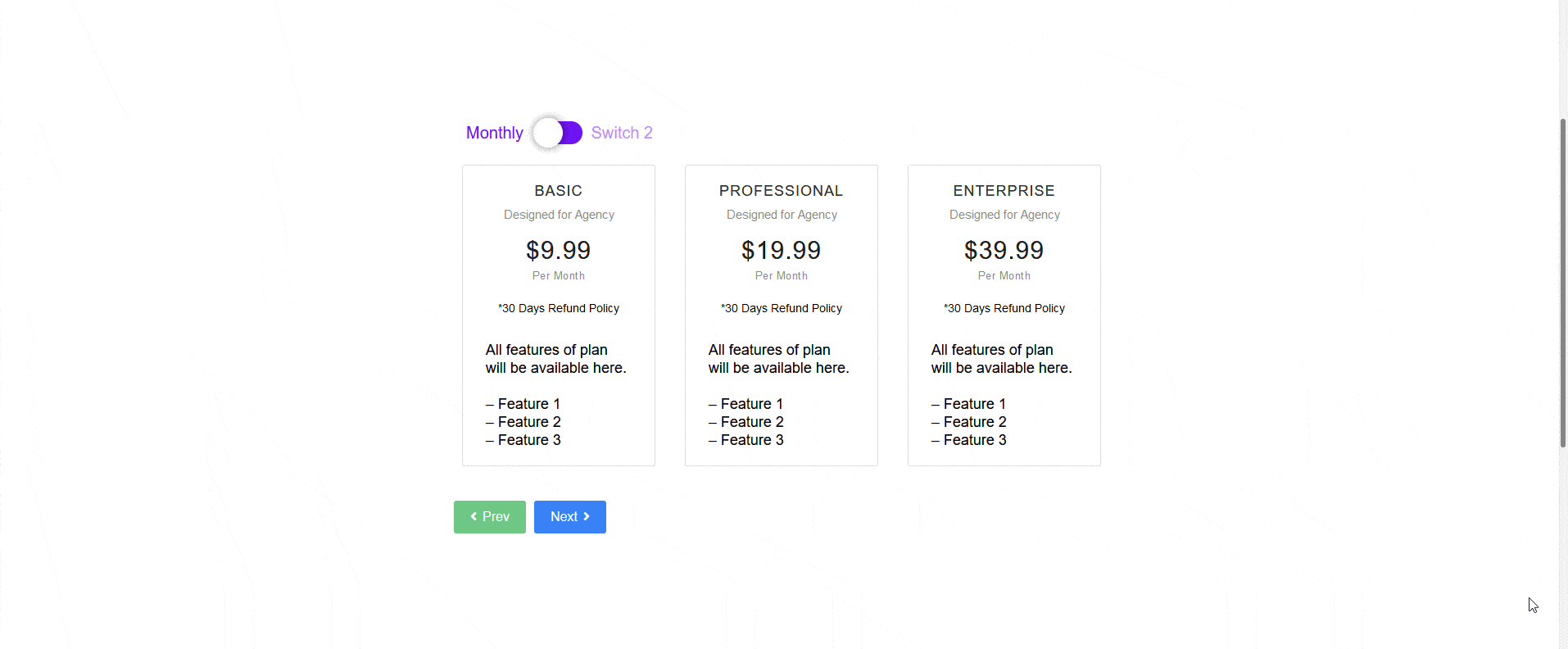Viewport: 1568px width, 649px height.
Task: Click the vertical page scrollbar thumb
Action: click(x=1562, y=283)
